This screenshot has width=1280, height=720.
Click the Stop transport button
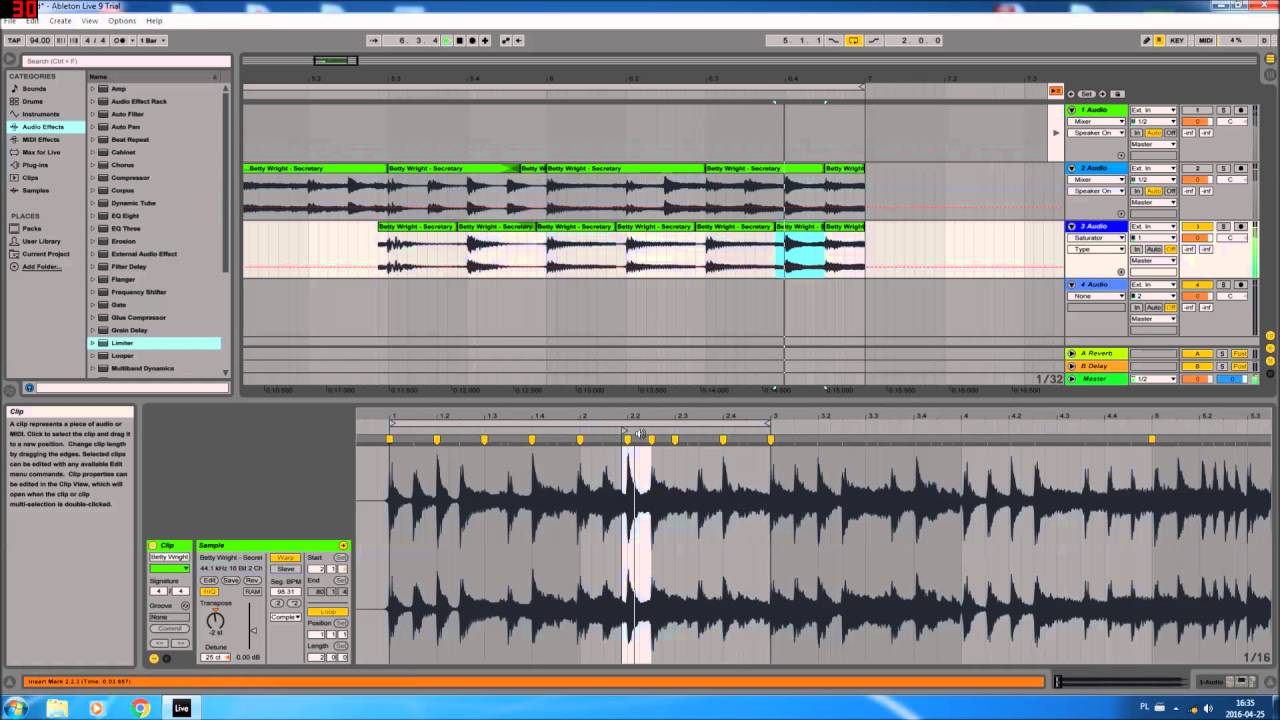(x=459, y=40)
